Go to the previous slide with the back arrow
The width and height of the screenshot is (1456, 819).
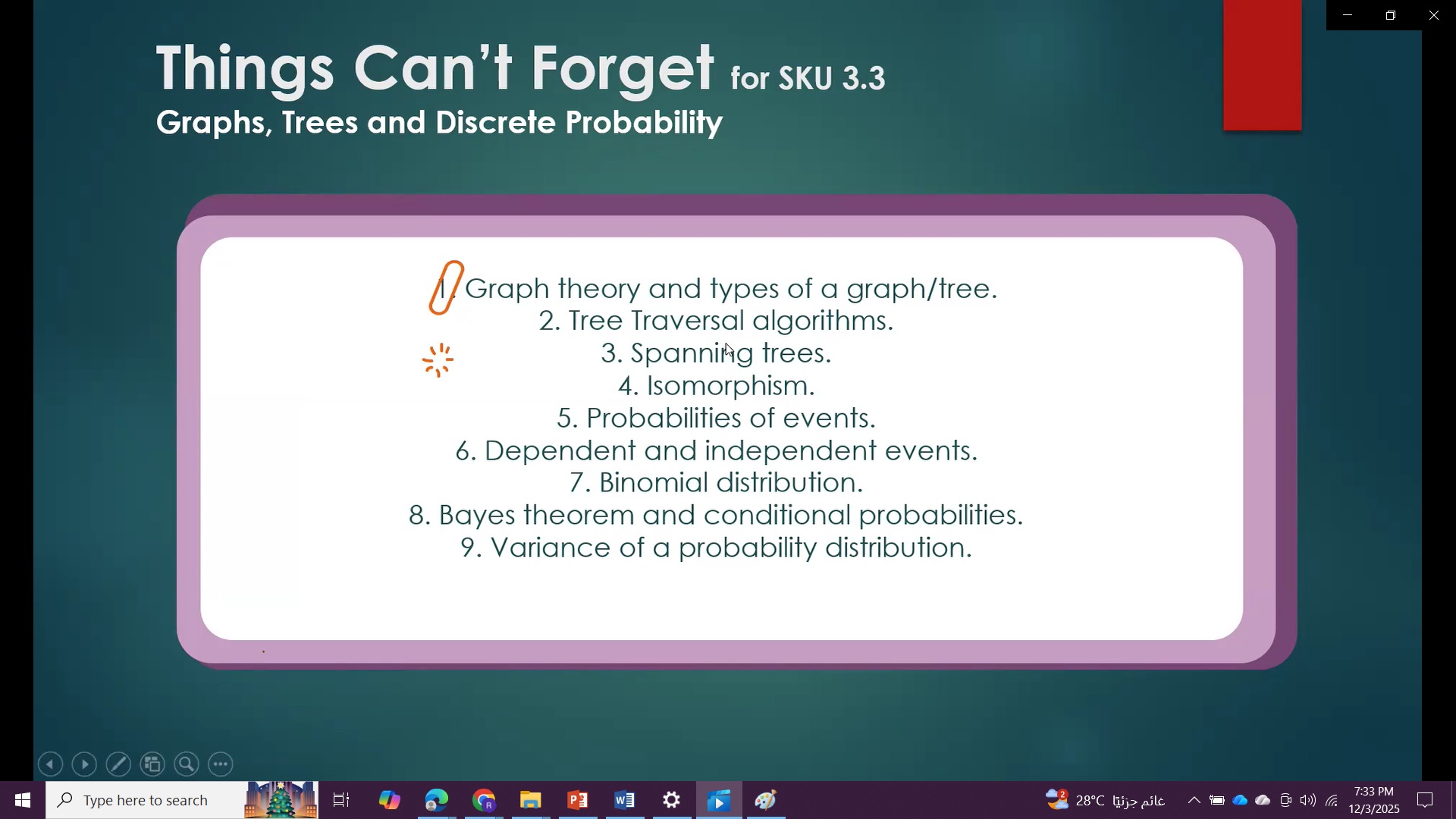(x=50, y=764)
